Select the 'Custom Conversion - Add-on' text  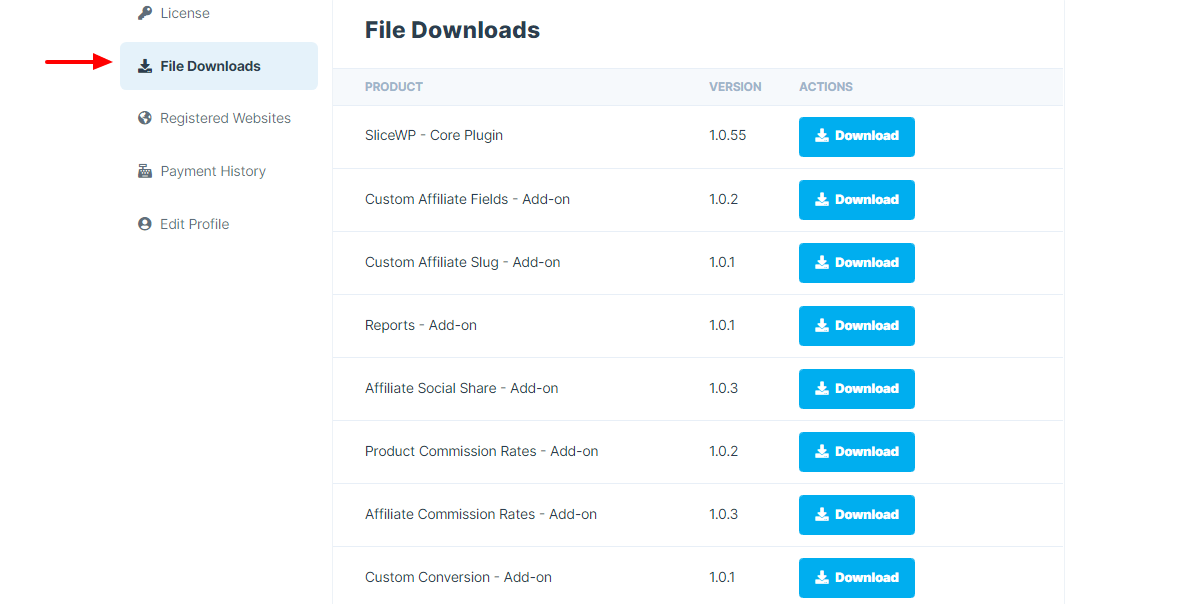click(x=458, y=577)
